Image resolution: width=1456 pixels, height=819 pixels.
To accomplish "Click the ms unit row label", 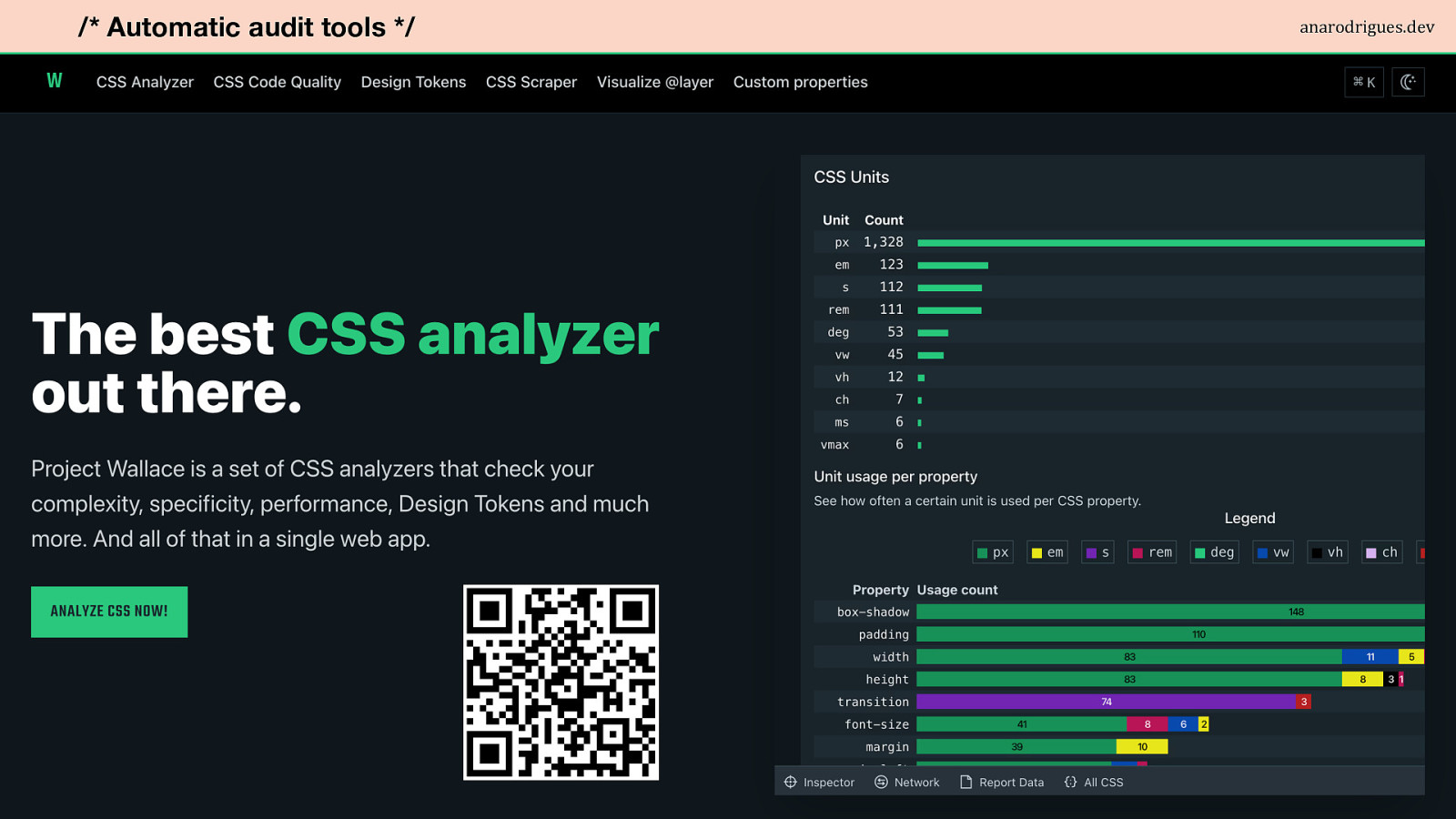I will (842, 422).
